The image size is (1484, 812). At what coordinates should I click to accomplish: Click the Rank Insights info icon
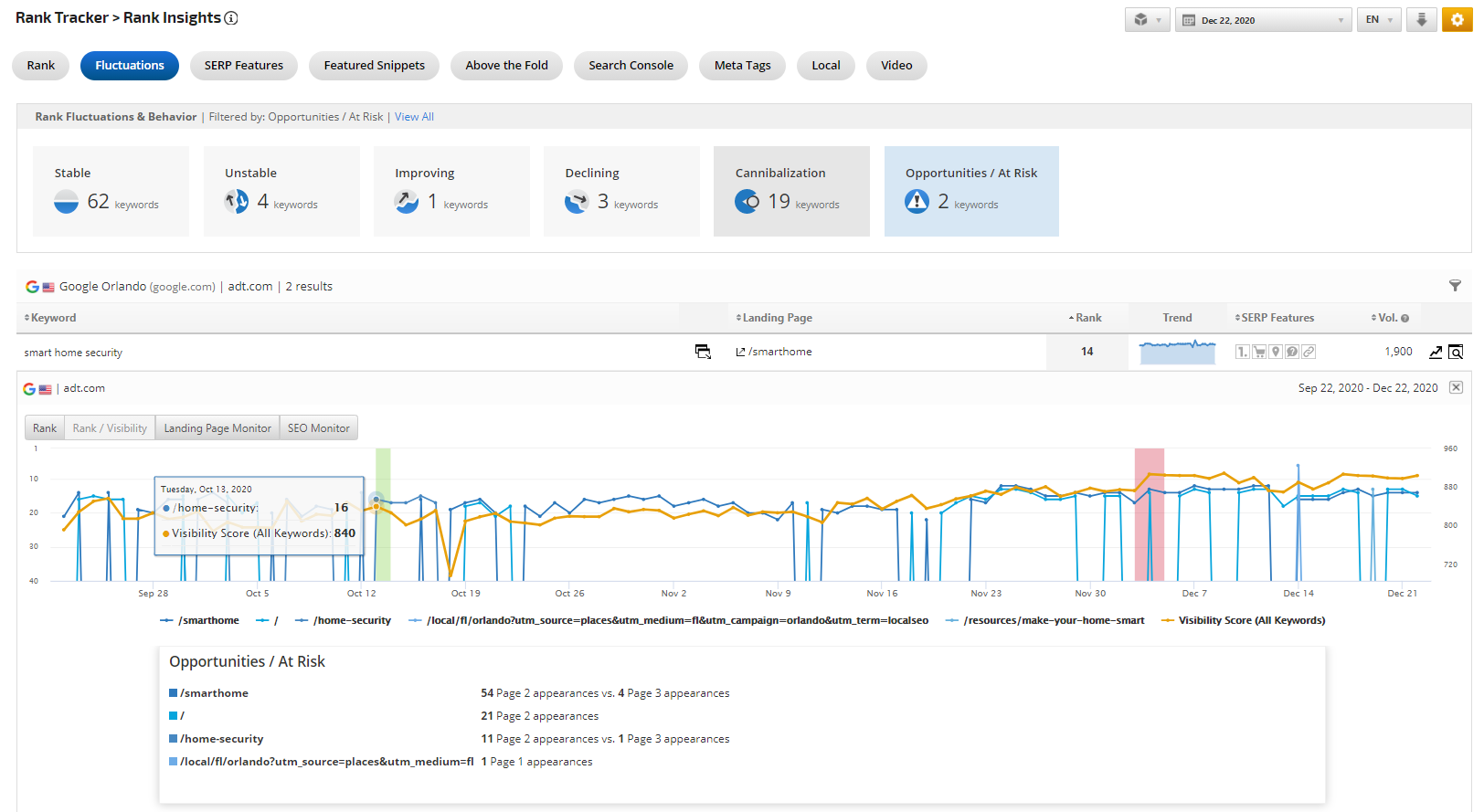pyautogui.click(x=231, y=18)
